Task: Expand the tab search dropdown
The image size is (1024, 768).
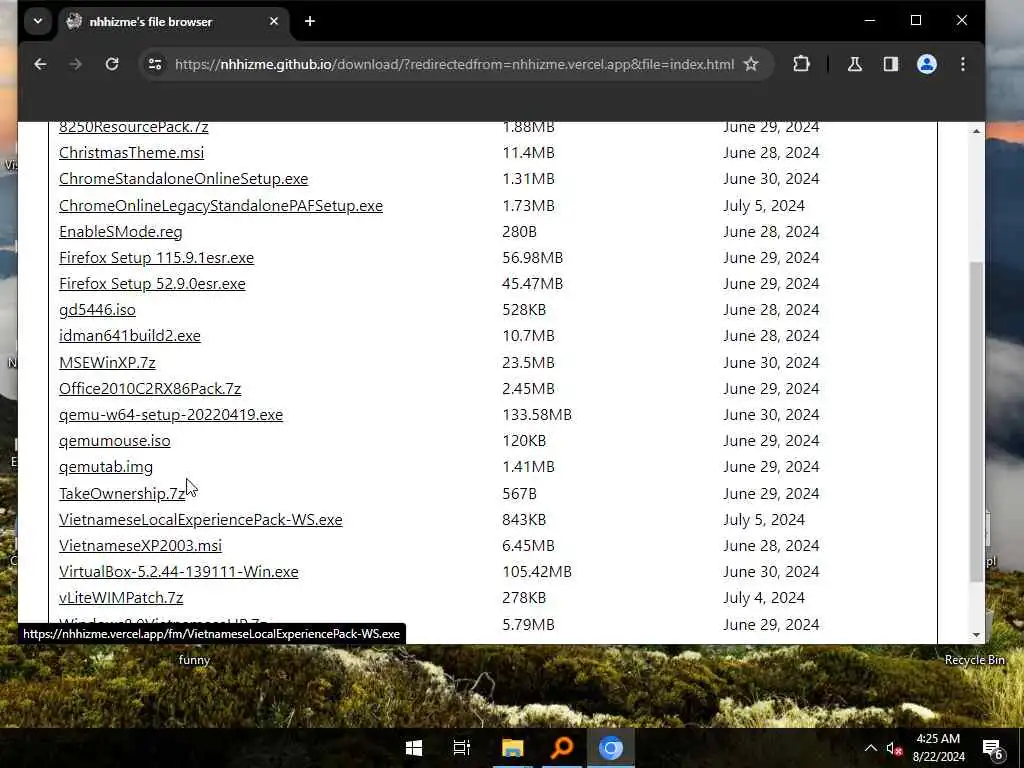Action: click(x=38, y=22)
